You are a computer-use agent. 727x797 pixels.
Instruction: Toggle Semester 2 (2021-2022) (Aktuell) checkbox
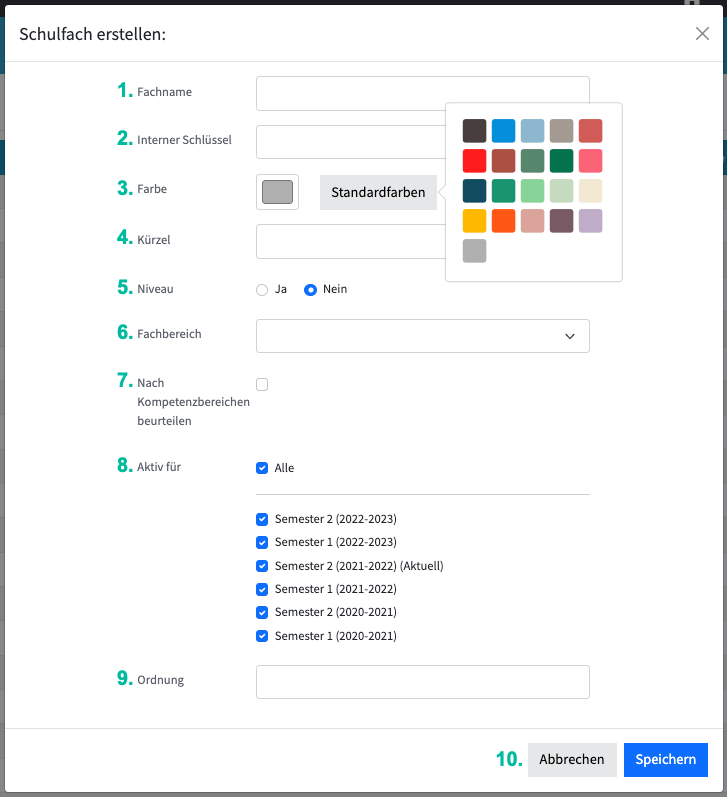click(x=262, y=566)
